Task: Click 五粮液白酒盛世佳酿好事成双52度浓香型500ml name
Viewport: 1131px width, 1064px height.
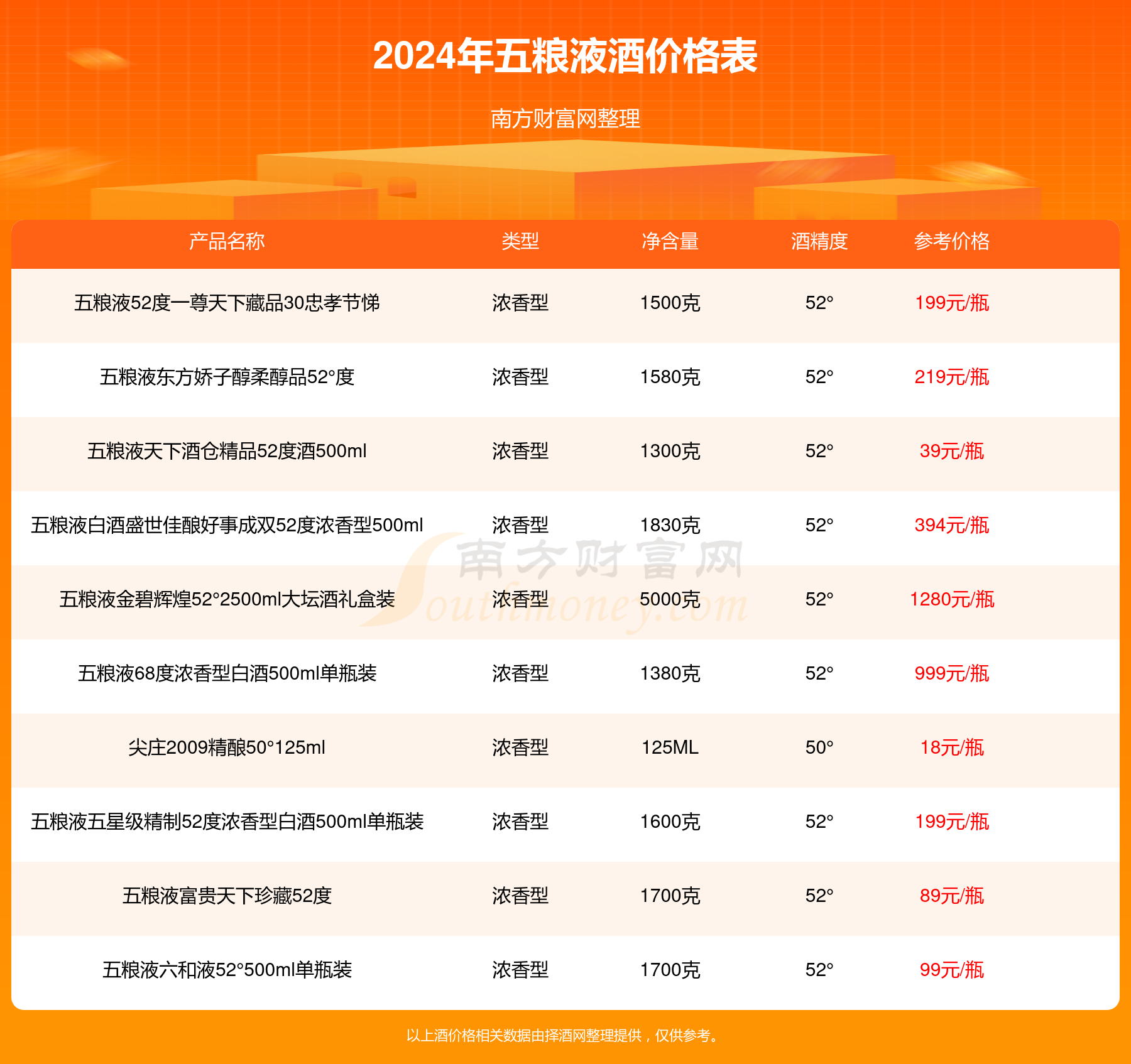Action: coord(227,526)
